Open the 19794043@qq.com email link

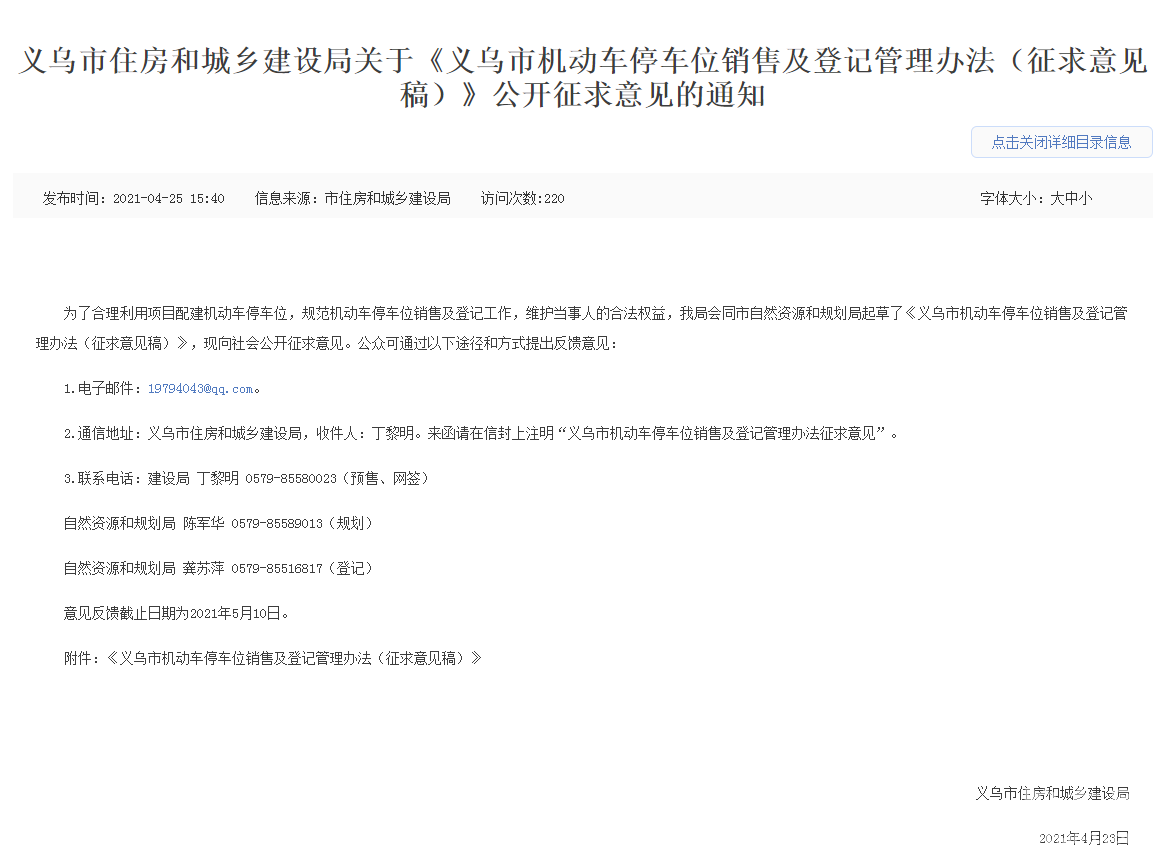pyautogui.click(x=200, y=388)
